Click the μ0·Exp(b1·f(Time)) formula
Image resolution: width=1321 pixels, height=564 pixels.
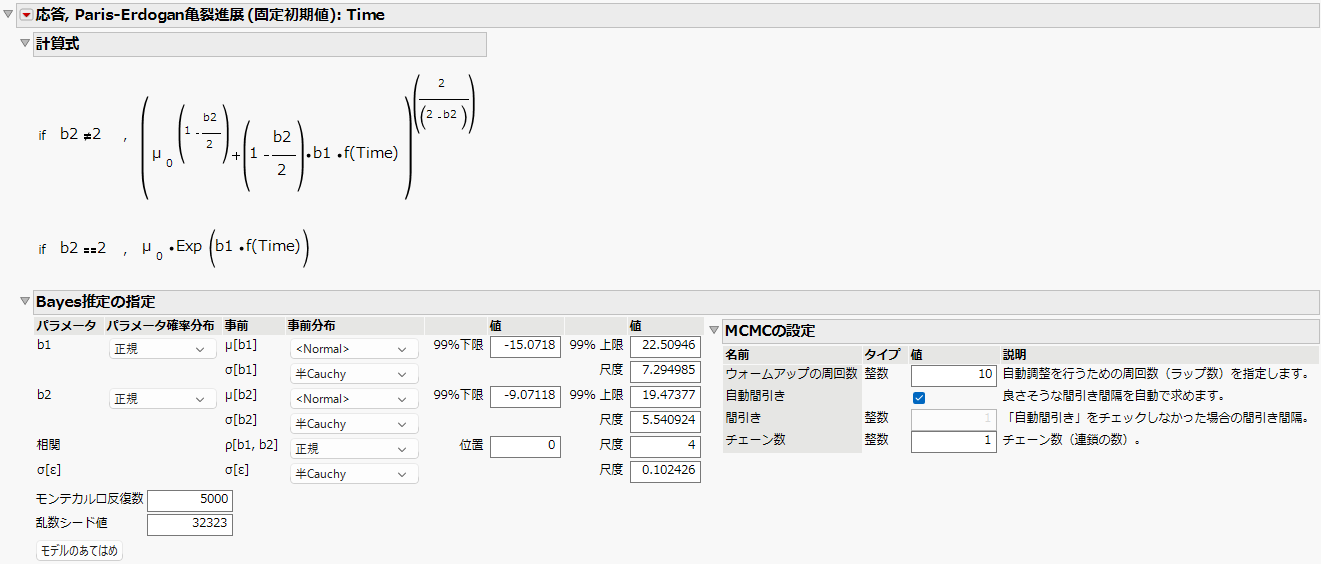pos(225,246)
